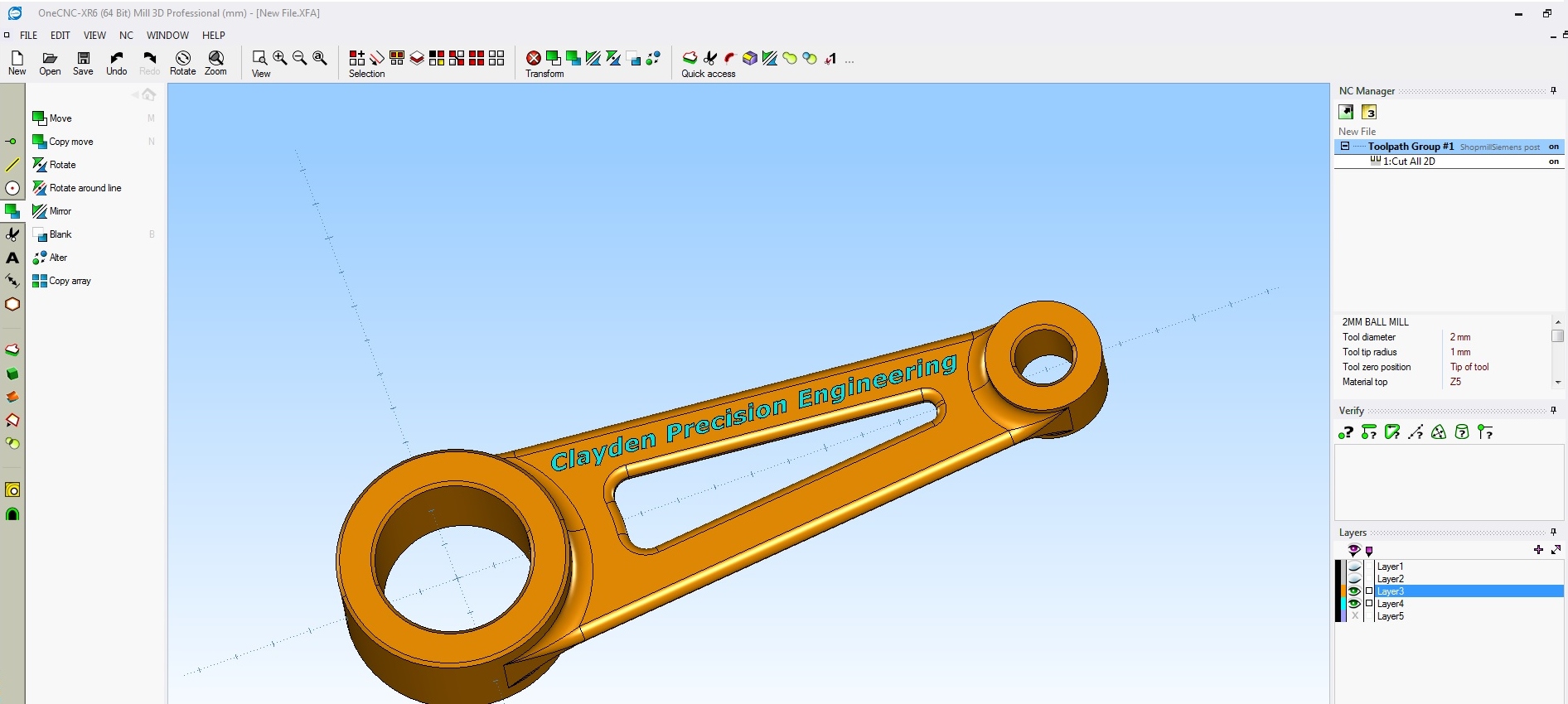Open the WINDOW menu
The width and height of the screenshot is (1568, 704).
167,36
